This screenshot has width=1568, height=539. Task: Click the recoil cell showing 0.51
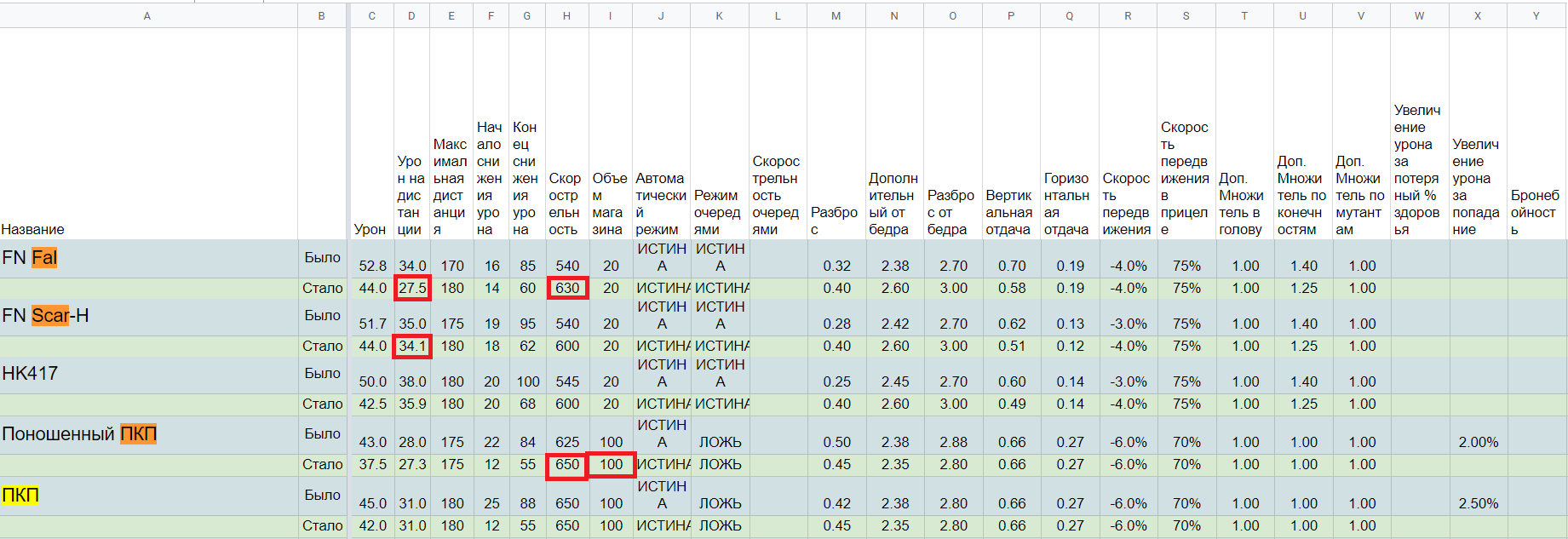coord(1011,346)
